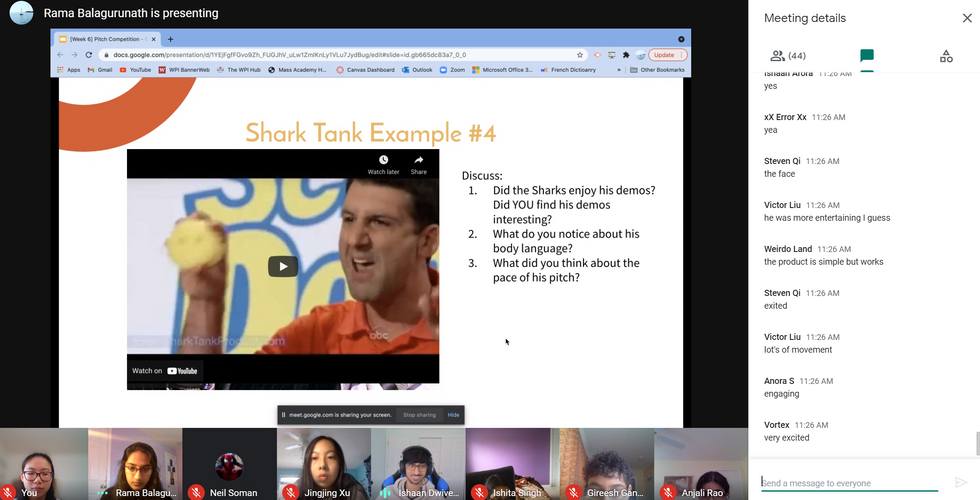The image size is (980, 500).
Task: Click Gireesh's video tile
Action: pyautogui.click(x=606, y=464)
